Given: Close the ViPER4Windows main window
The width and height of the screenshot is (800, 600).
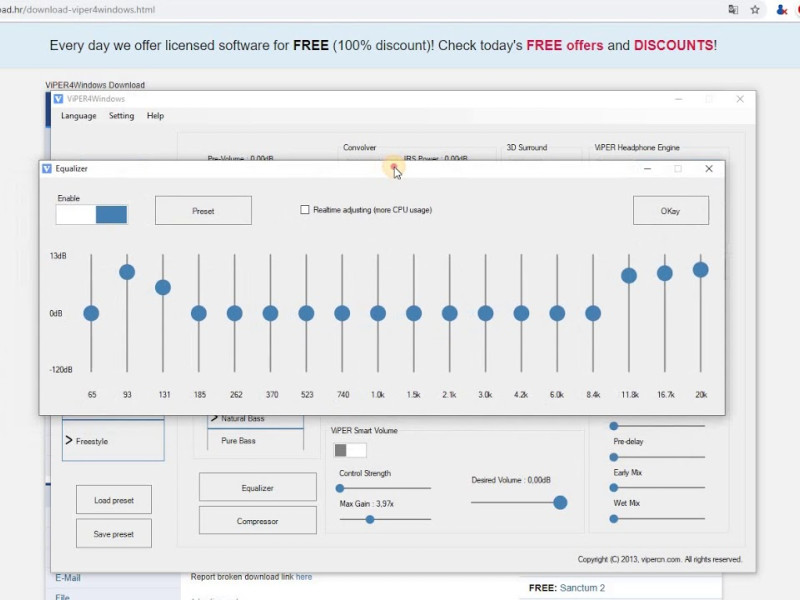Looking at the screenshot, I should pyautogui.click(x=740, y=99).
